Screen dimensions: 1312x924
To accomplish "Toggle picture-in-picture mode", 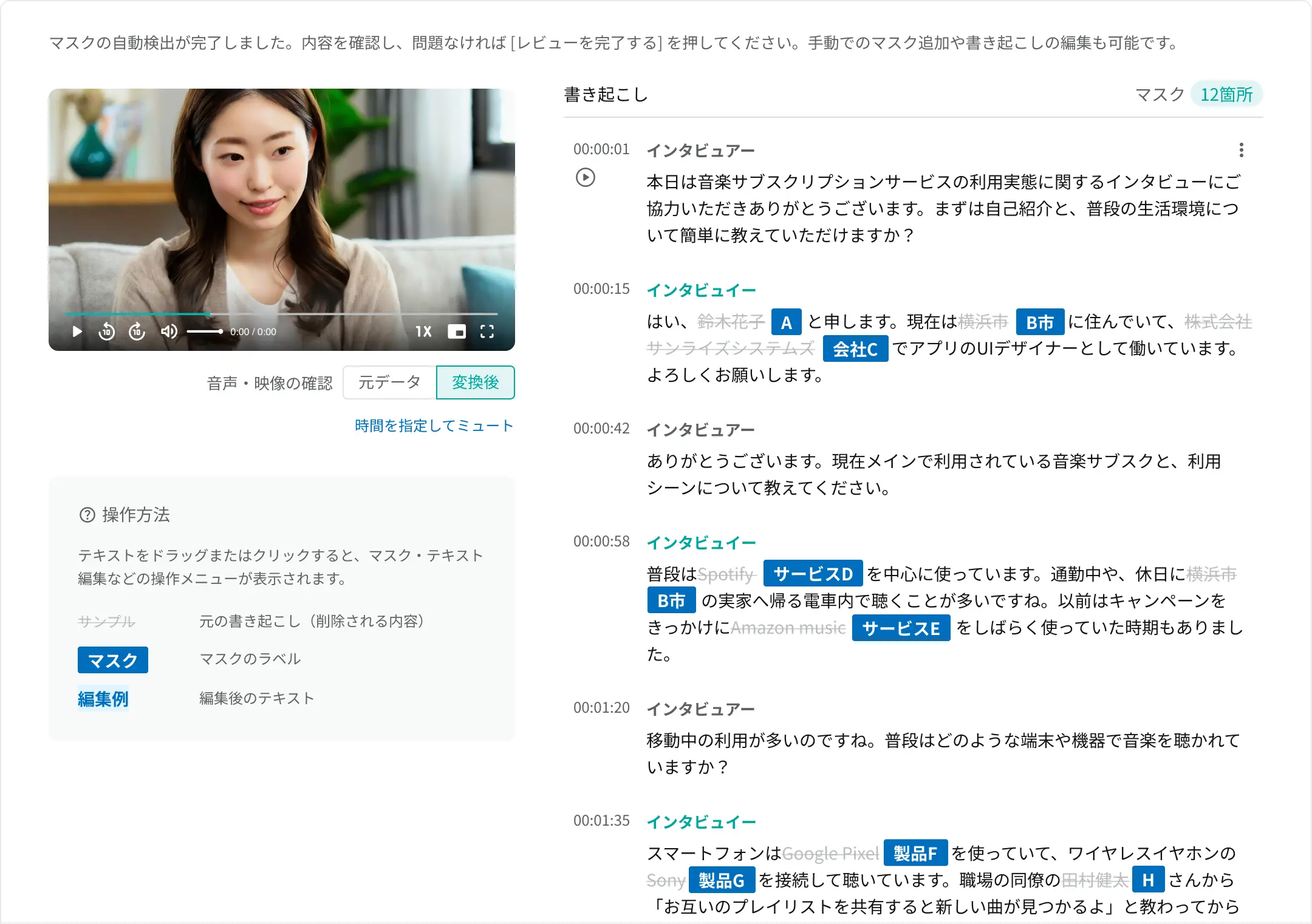I will 457,331.
